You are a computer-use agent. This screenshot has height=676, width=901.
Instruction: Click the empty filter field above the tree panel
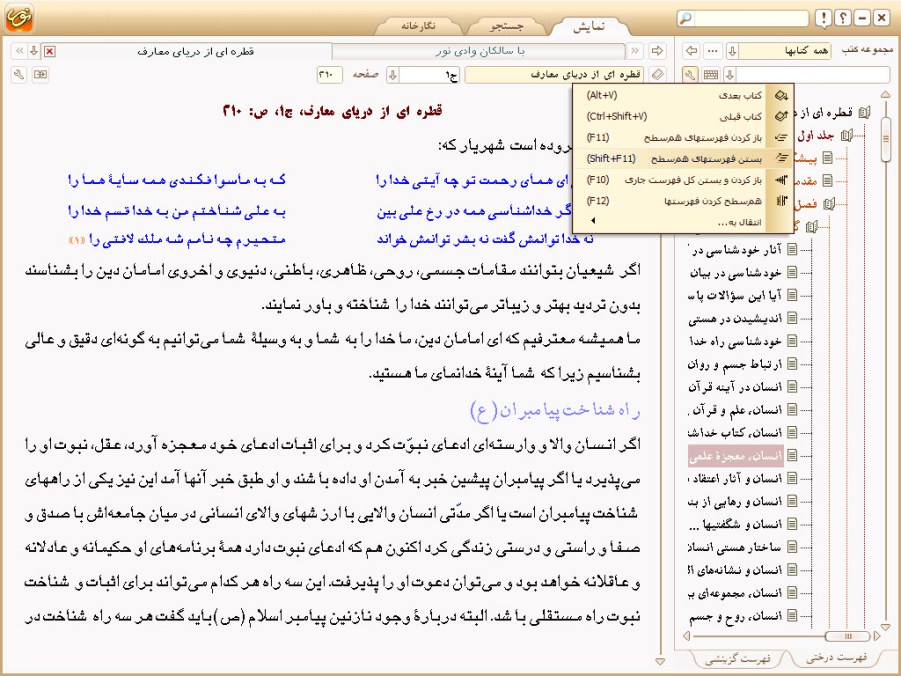(813, 75)
